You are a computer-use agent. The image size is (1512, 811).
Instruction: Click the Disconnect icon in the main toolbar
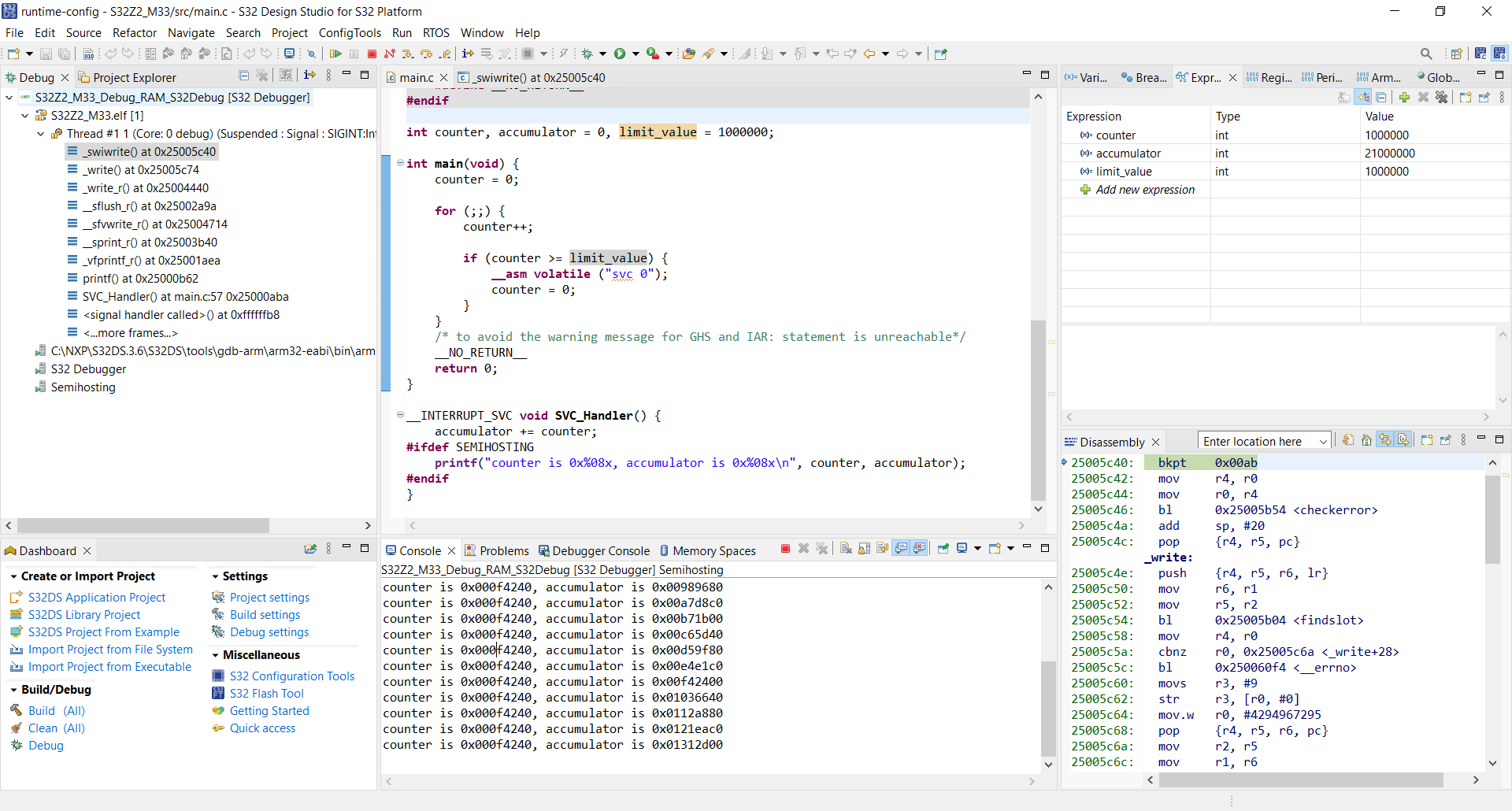point(389,54)
